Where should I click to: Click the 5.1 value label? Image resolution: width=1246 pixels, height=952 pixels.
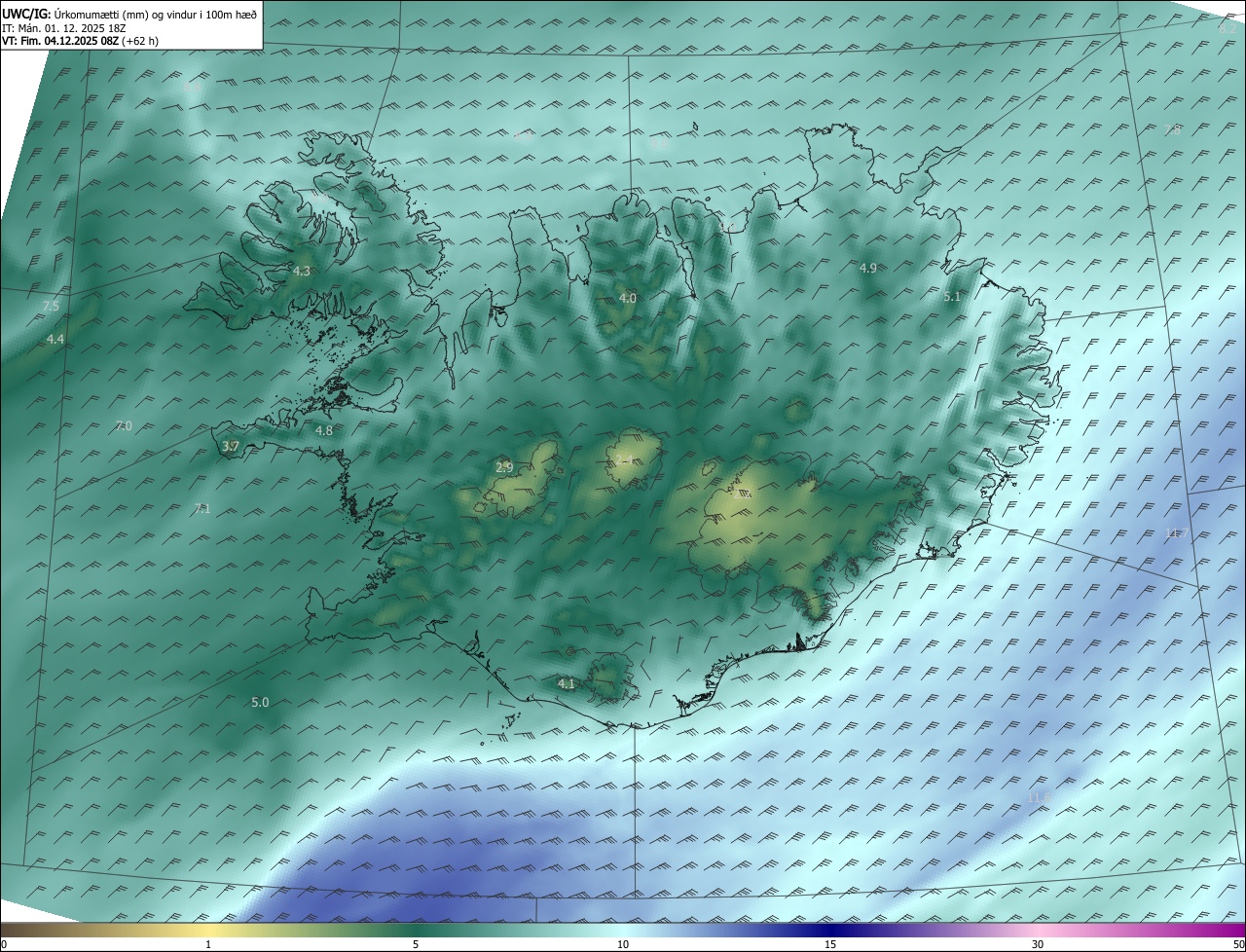[952, 296]
